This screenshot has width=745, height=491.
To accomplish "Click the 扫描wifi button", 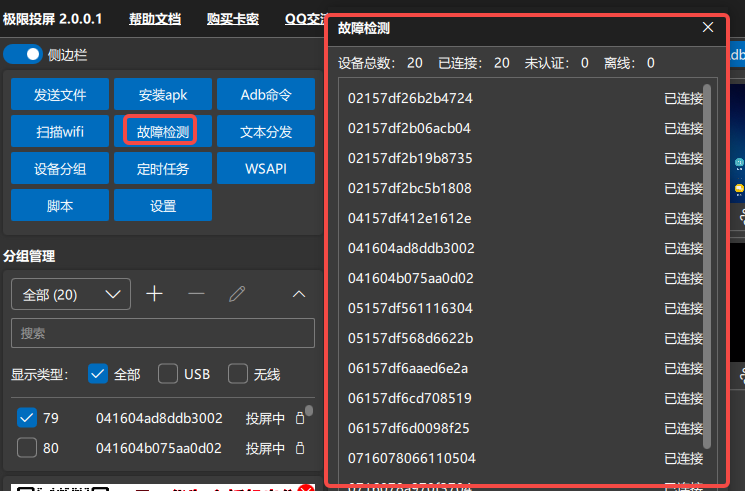I will coord(60,131).
